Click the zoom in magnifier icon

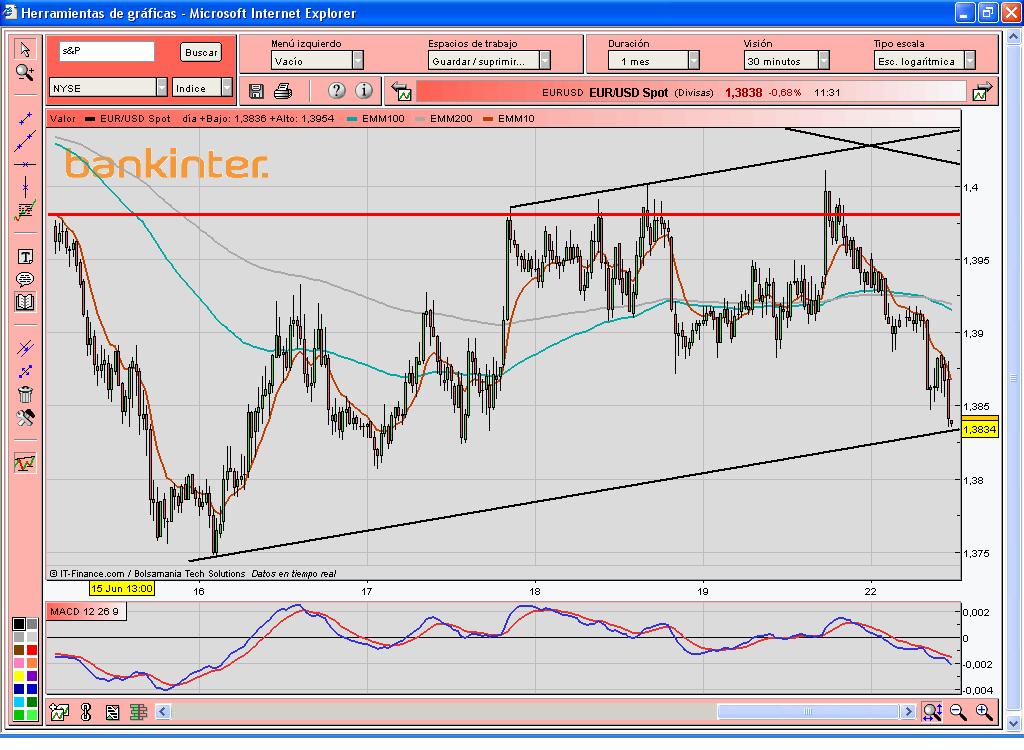[x=984, y=712]
